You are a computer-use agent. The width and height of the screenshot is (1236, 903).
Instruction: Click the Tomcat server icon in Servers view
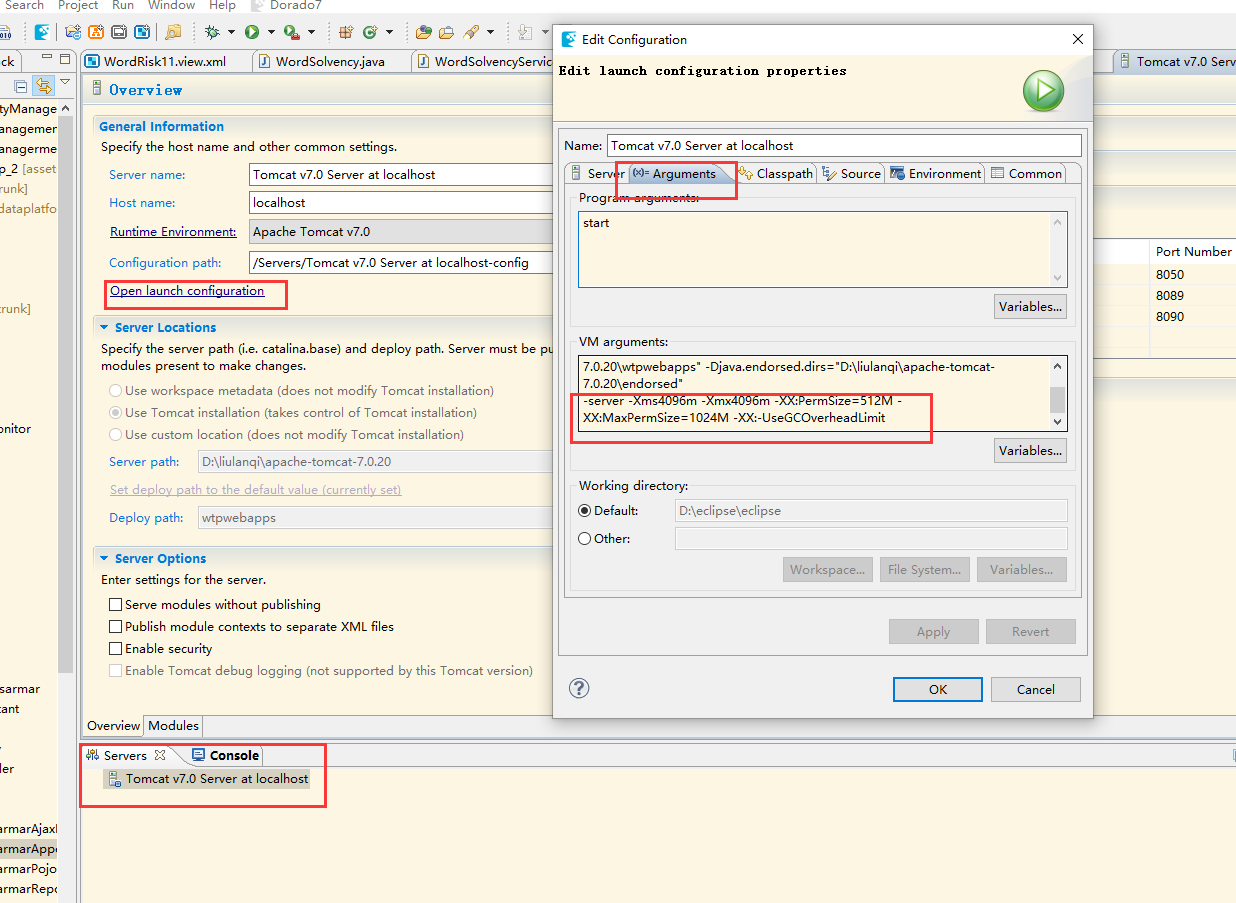coord(114,779)
